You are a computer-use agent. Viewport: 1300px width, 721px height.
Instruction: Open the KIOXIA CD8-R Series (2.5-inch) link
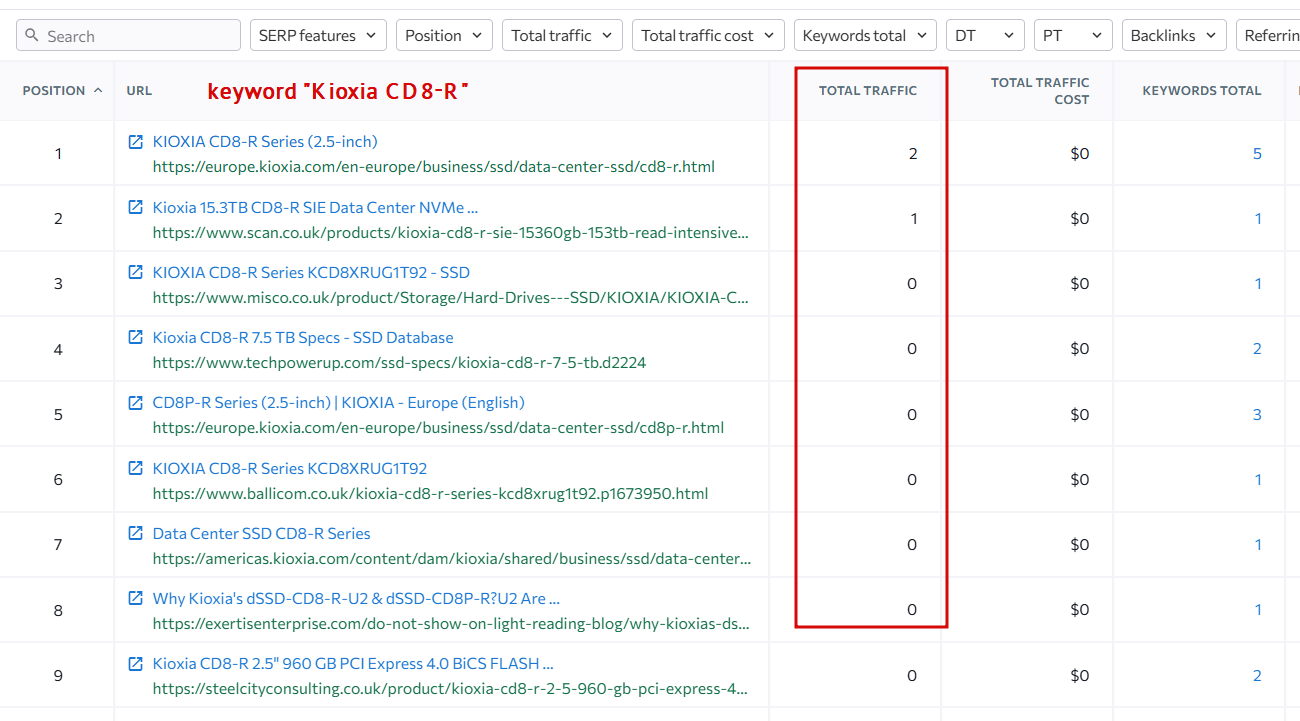click(x=265, y=142)
